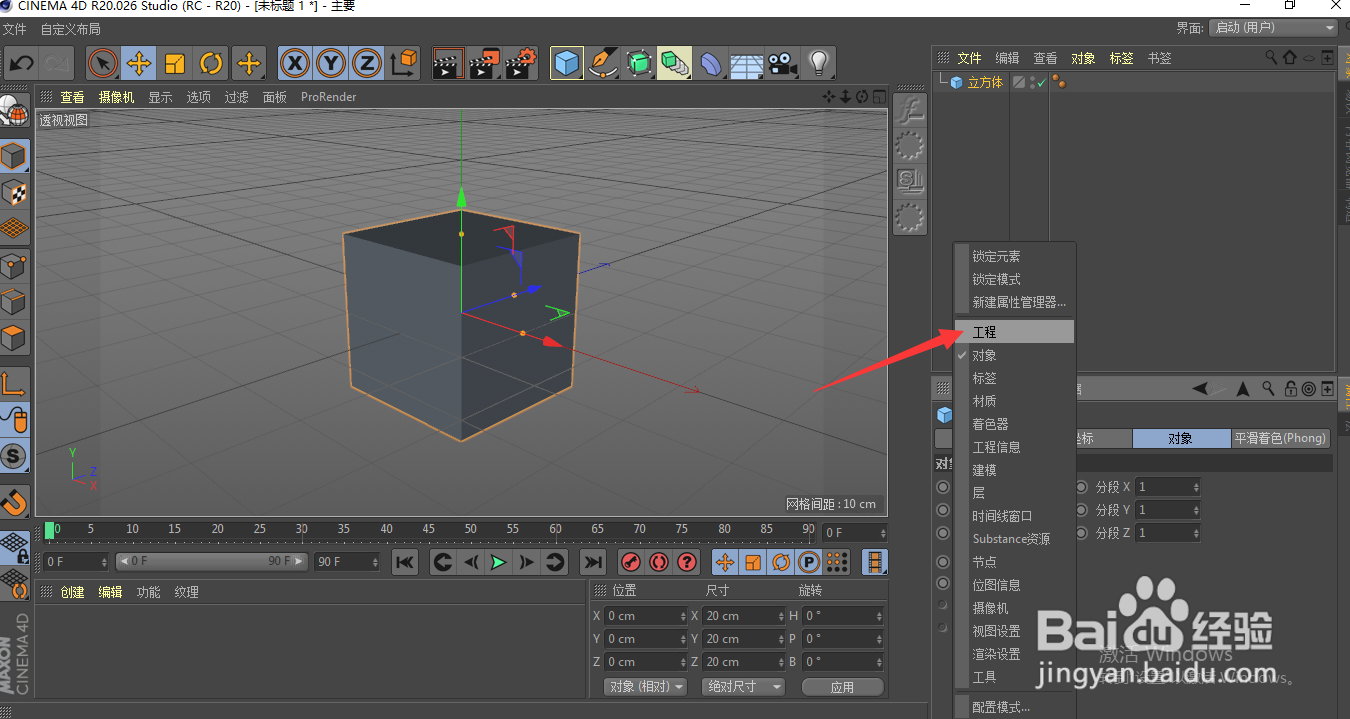Screen dimensions: 1350x719
Task: Click Render View clapperboard icon
Action: (x=448, y=64)
